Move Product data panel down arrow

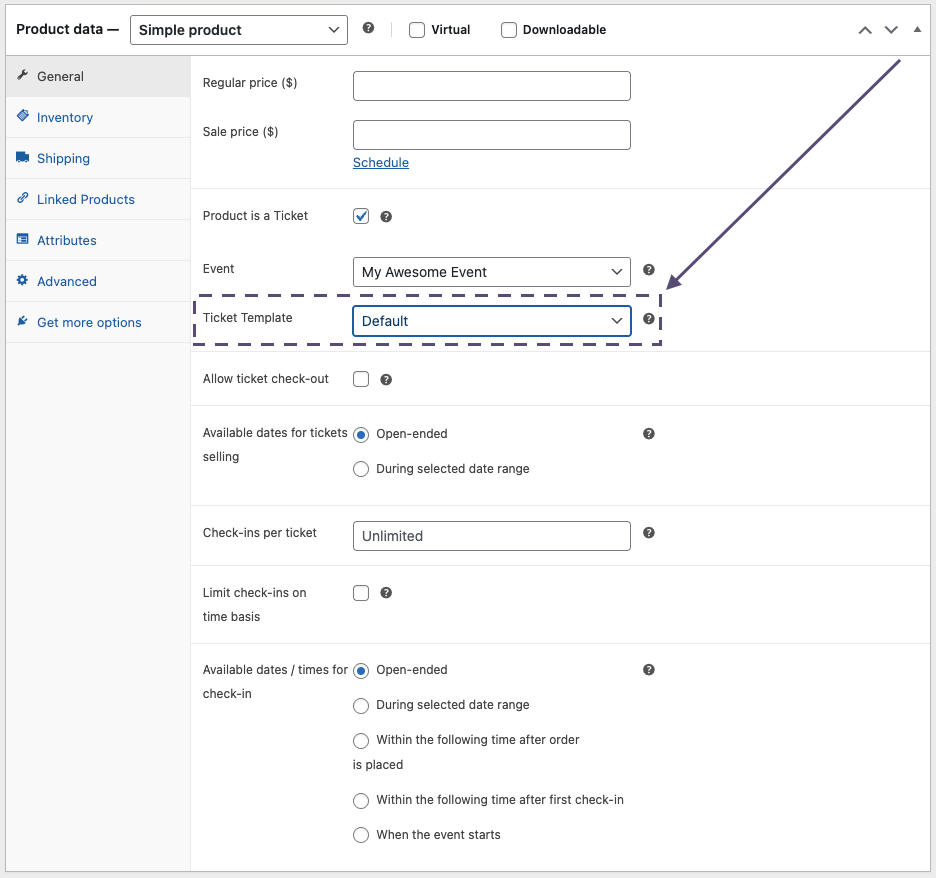pyautogui.click(x=891, y=30)
